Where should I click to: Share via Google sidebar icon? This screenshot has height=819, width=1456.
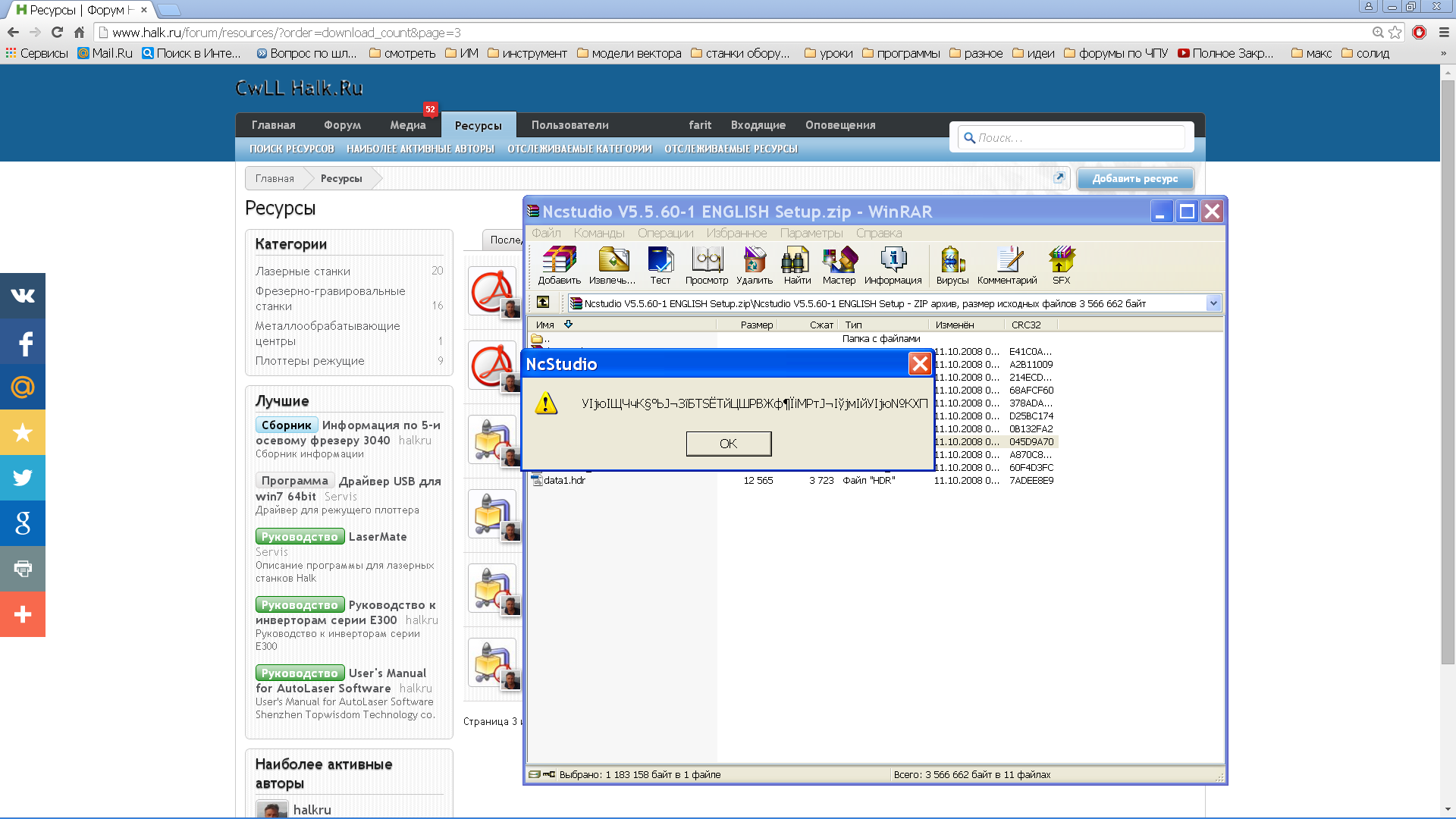click(x=23, y=523)
